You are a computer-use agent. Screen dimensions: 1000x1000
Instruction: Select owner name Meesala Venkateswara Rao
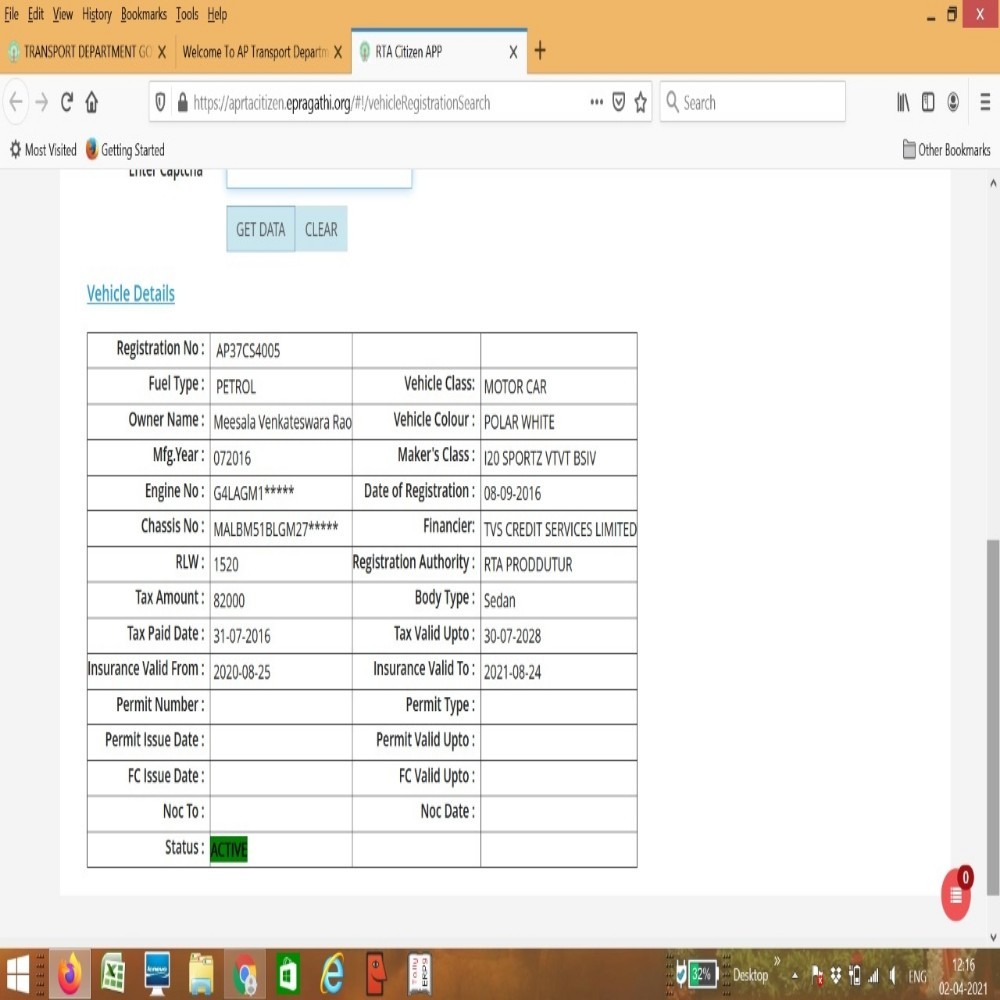[x=283, y=422]
